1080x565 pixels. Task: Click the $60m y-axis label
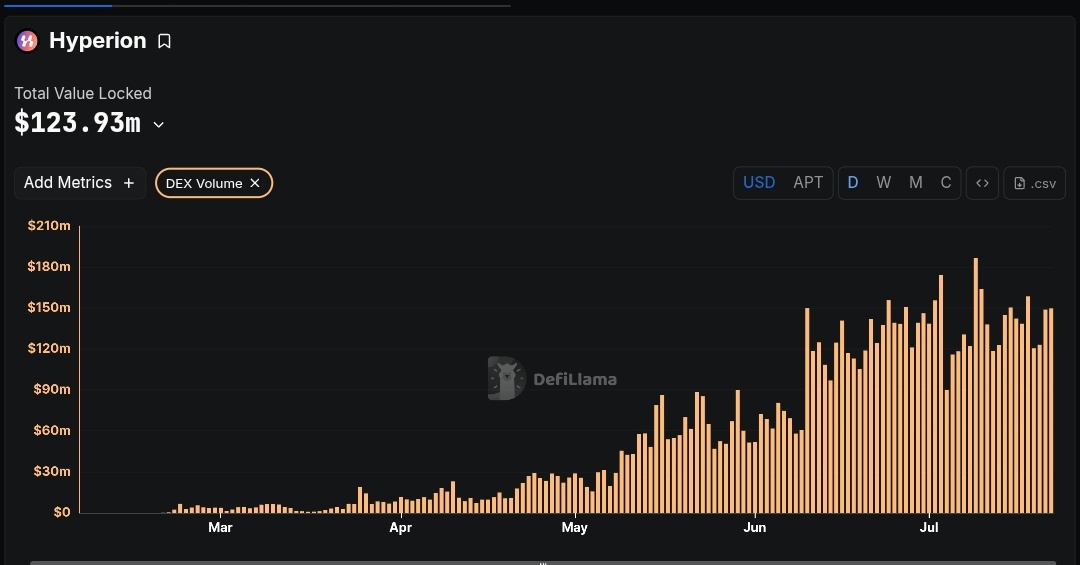[x=52, y=430]
